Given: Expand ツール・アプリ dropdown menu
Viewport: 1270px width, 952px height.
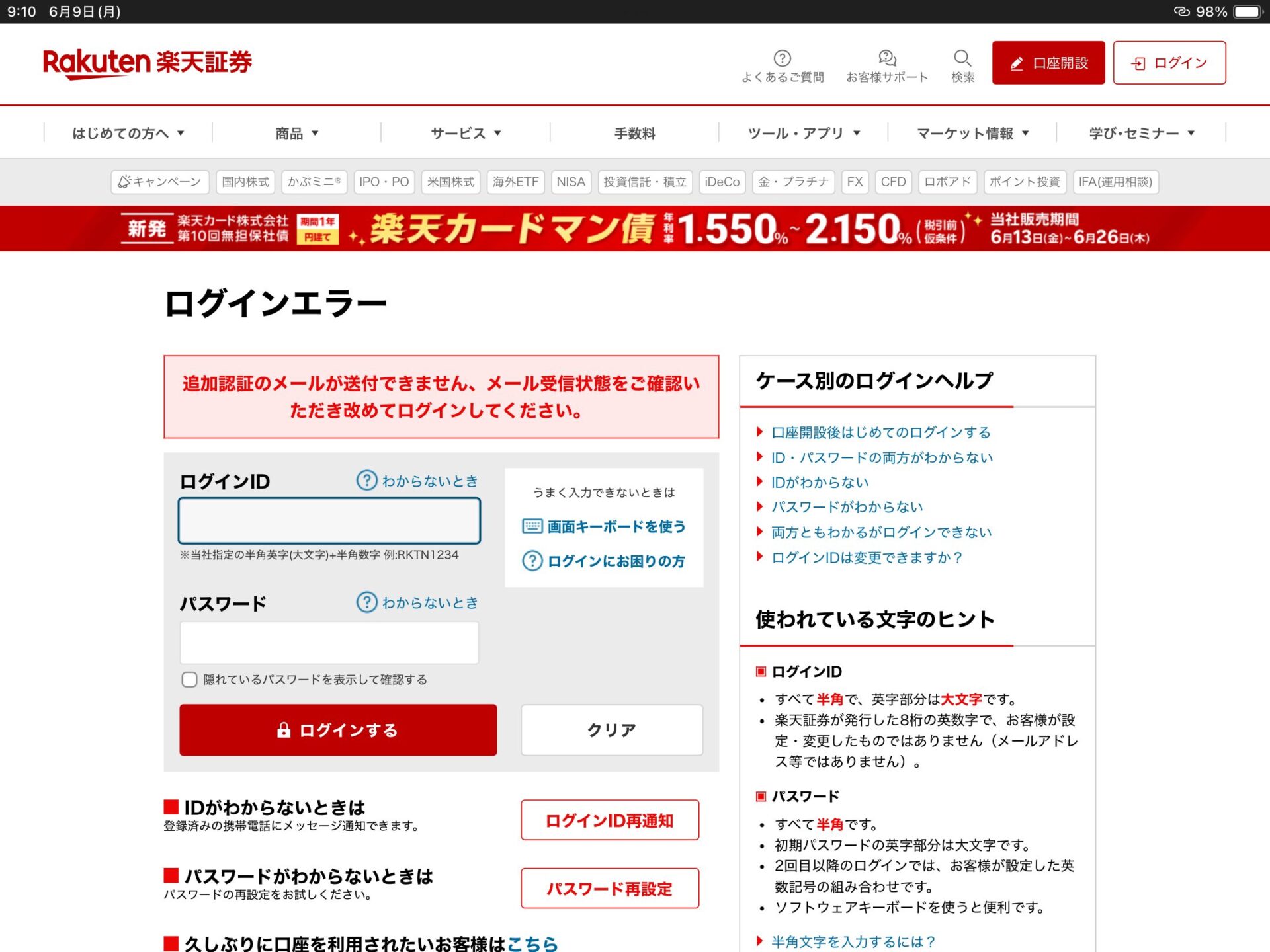Looking at the screenshot, I should [x=804, y=133].
